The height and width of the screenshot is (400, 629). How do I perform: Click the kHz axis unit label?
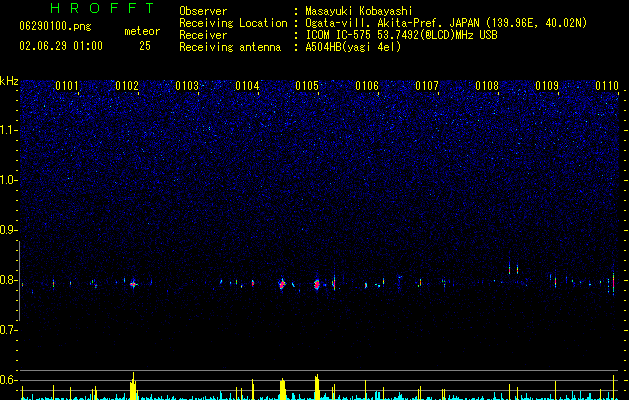pos(9,81)
